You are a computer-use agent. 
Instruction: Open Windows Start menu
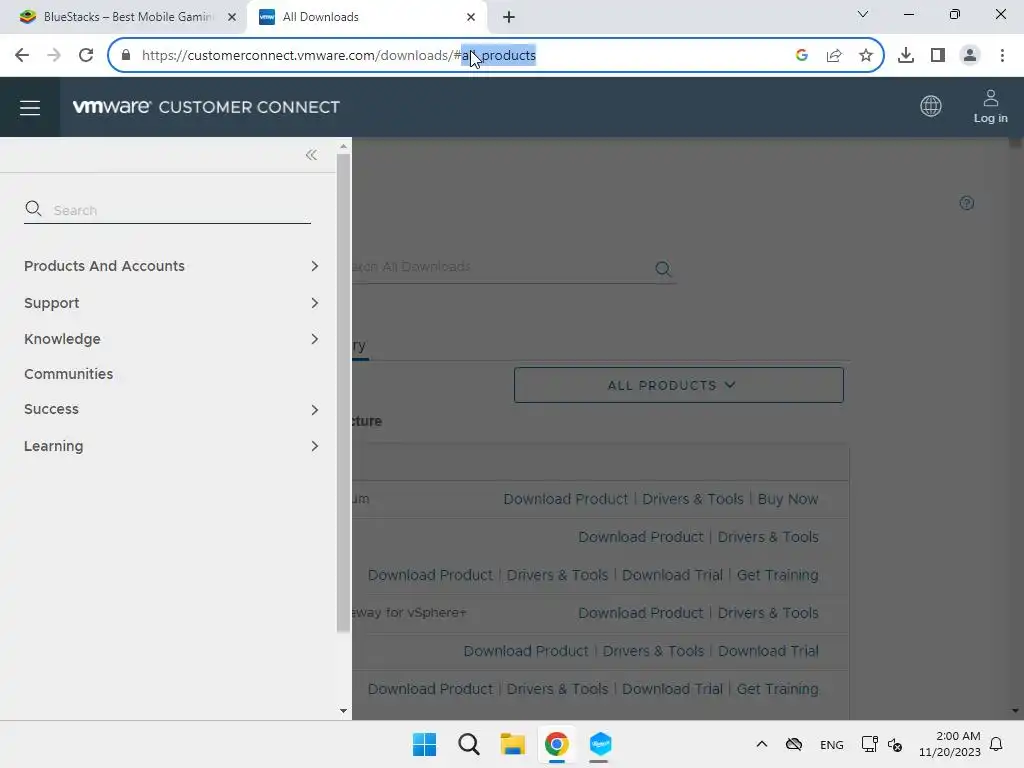tap(424, 744)
